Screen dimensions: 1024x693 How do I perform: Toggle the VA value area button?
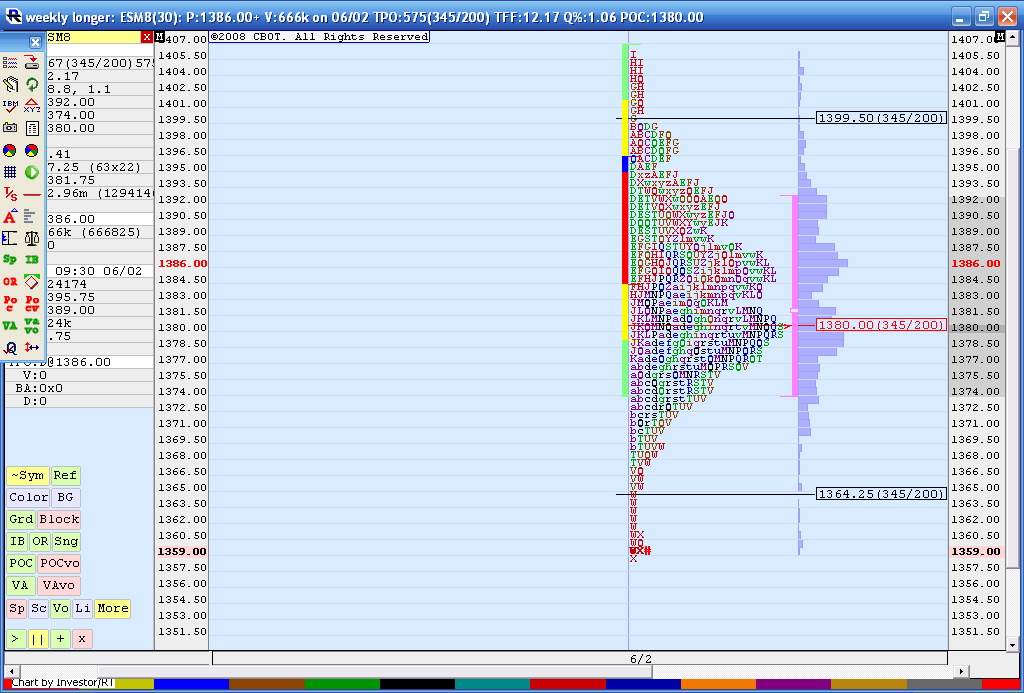click(x=21, y=586)
